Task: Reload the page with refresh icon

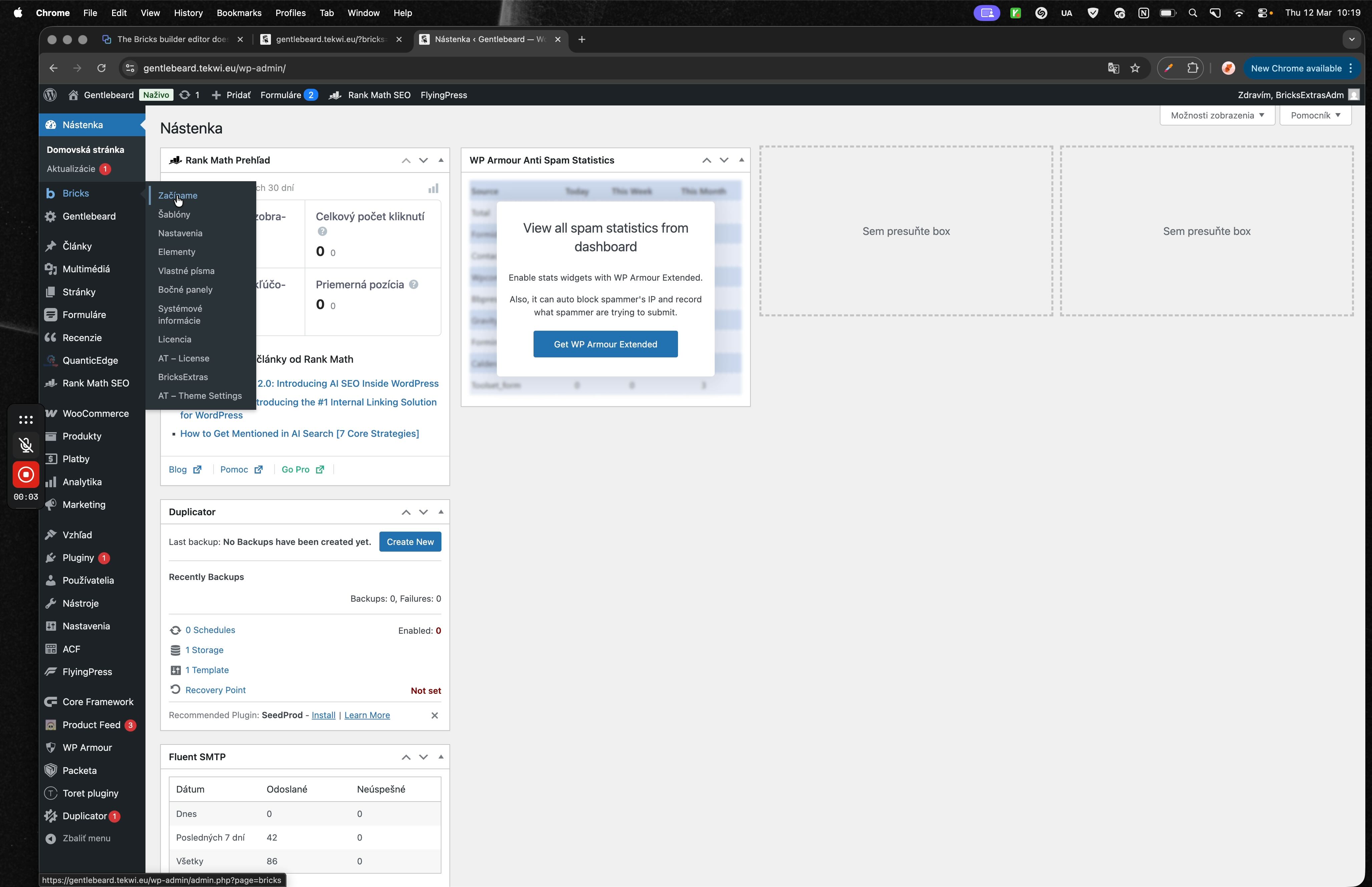Action: point(101,68)
